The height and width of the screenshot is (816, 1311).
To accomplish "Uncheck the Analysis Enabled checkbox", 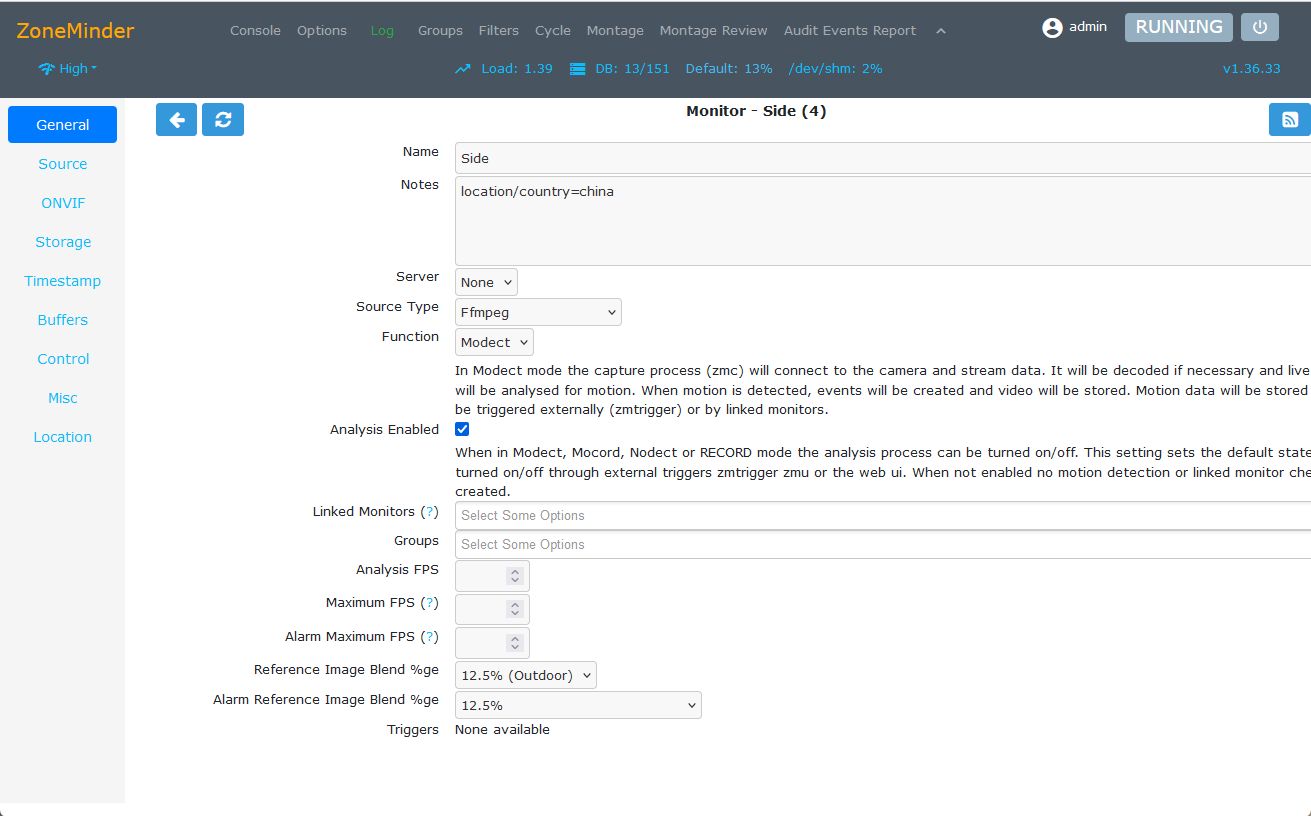I will click(x=462, y=429).
